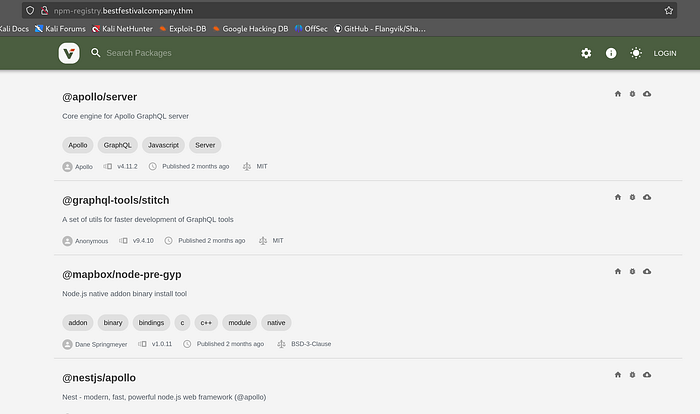
Task: Click the native keyword tag
Action: [276, 322]
